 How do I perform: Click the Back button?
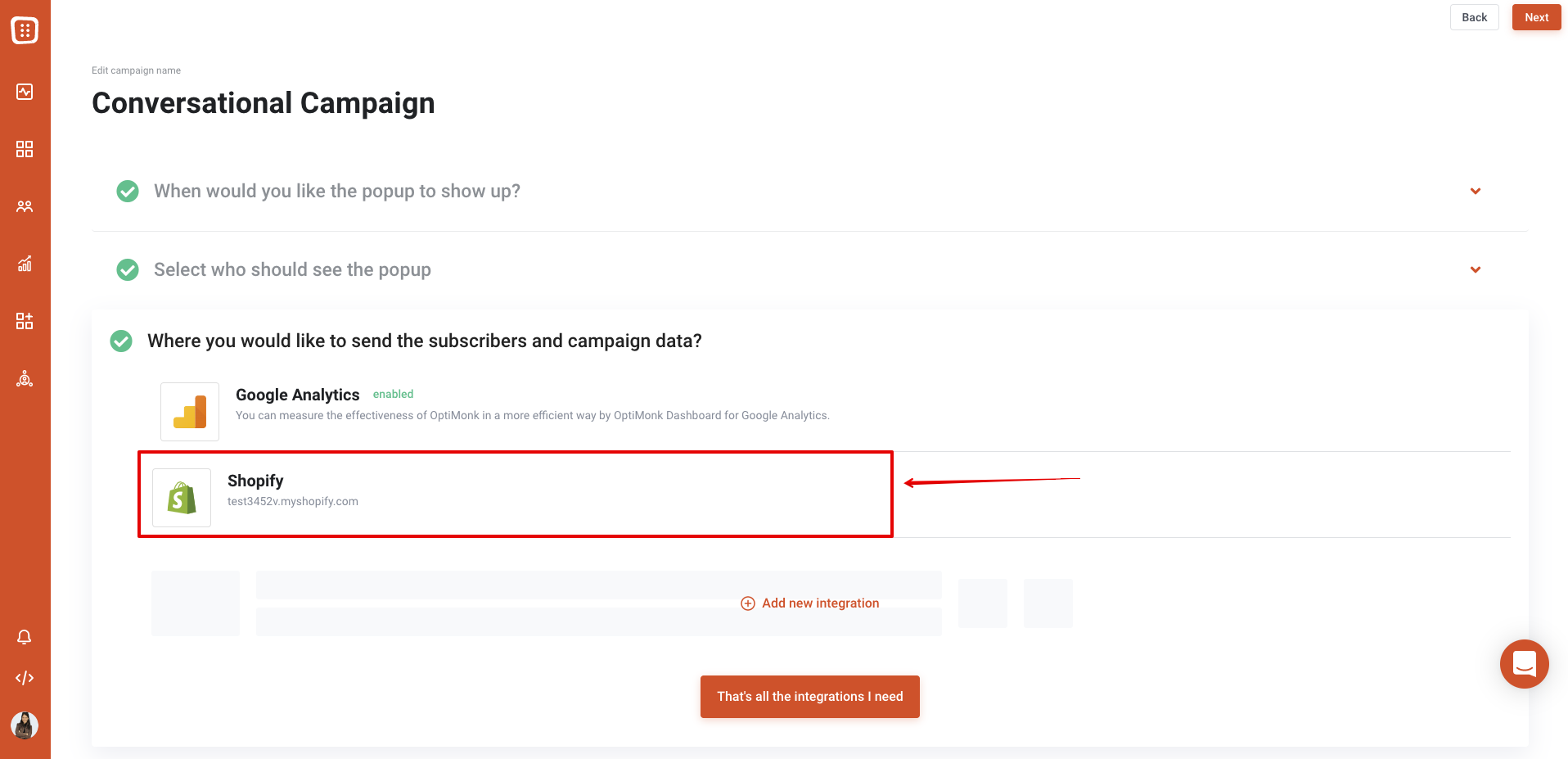(1474, 17)
